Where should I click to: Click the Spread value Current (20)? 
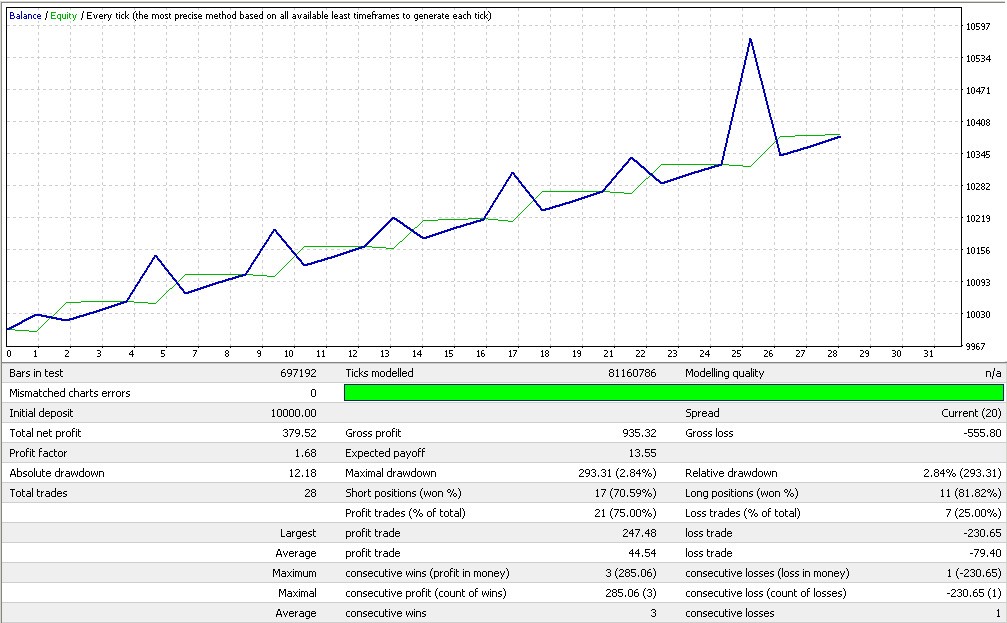coord(971,413)
